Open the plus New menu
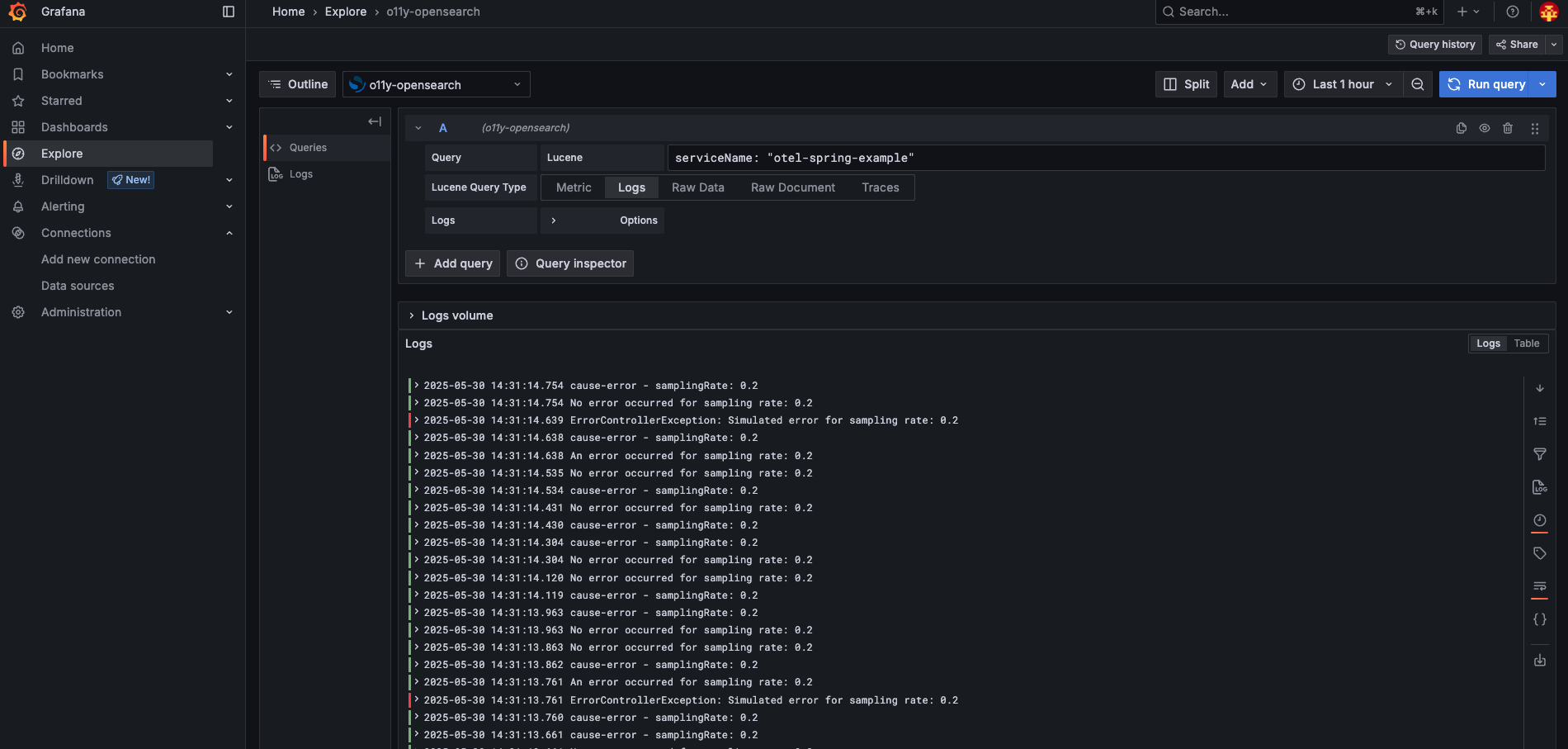Screen dimensions: 1568x749 (x=1468, y=12)
